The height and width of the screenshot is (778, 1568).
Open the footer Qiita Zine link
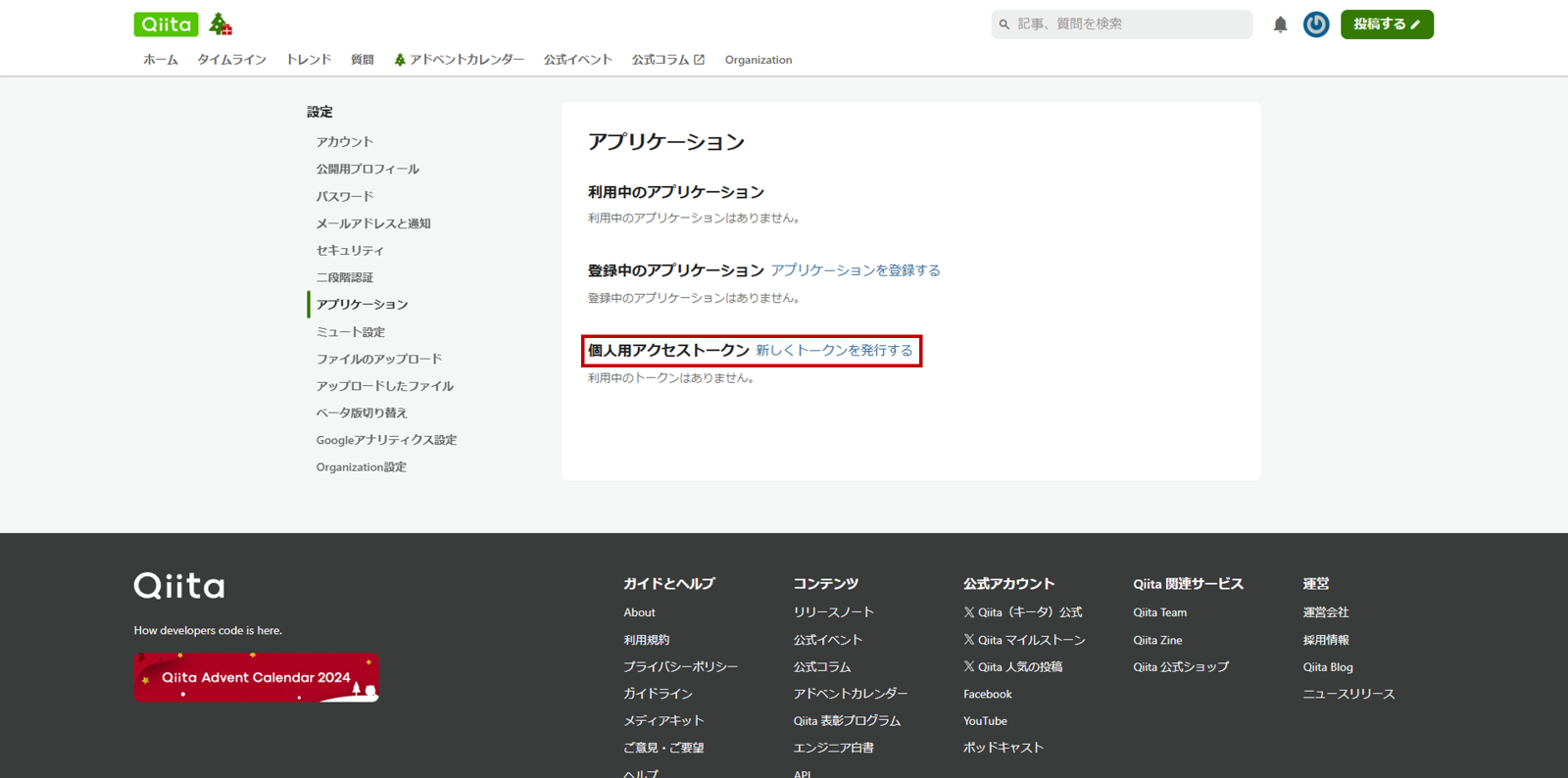click(1157, 640)
